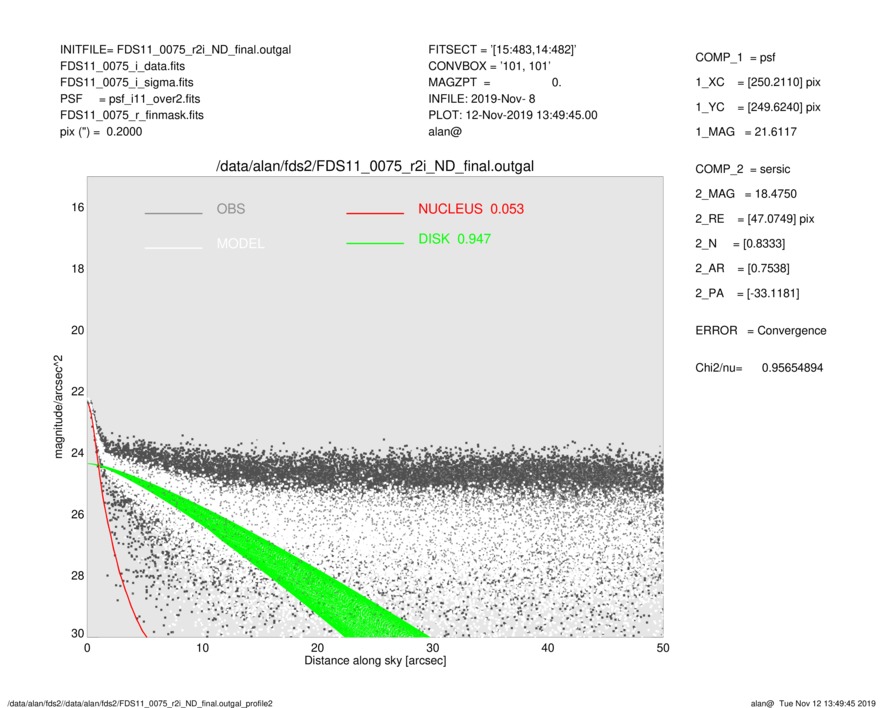Select the Chi2/nu value
The width and height of the screenshot is (885, 708).
792,368
